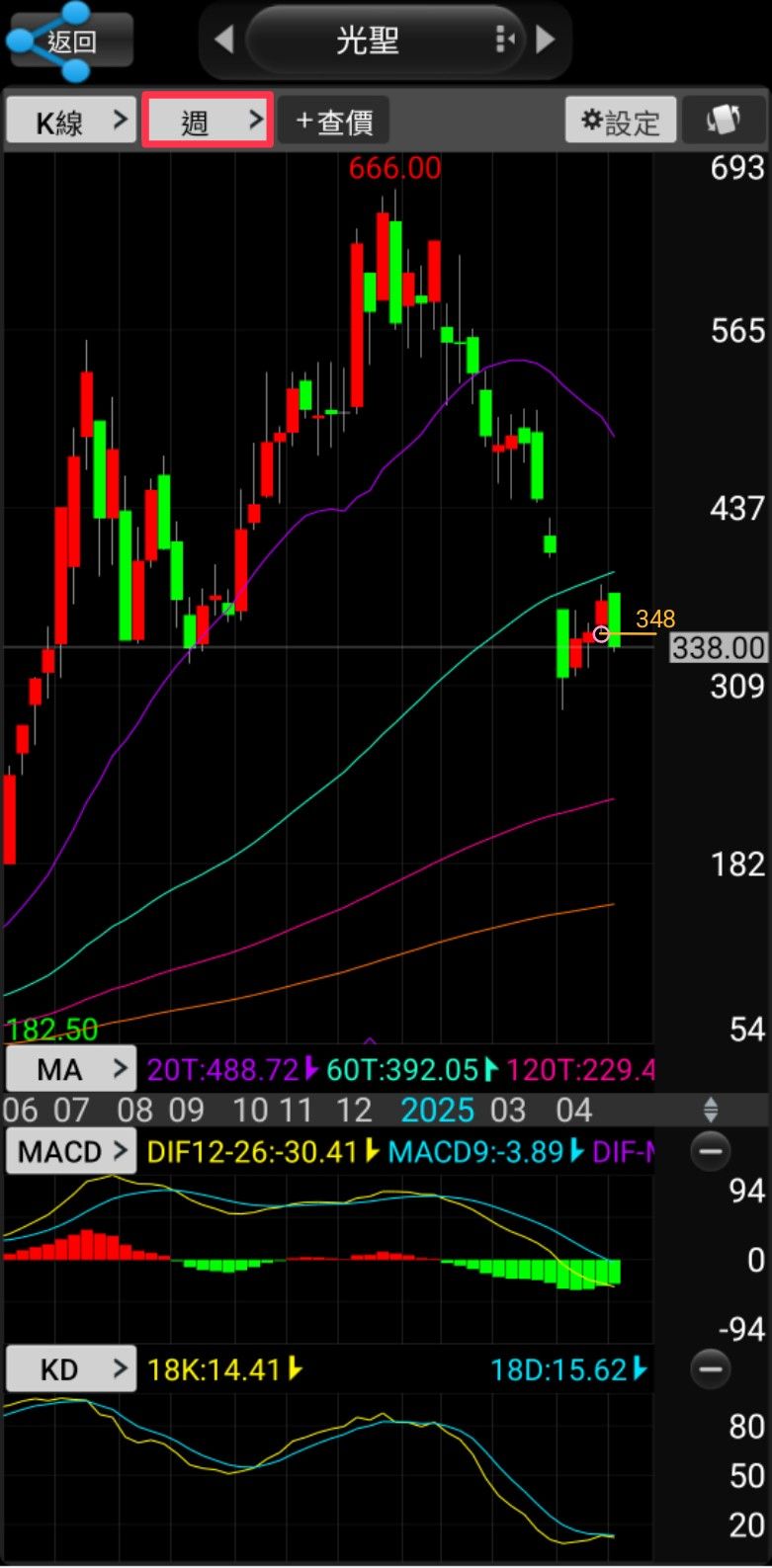Screen dimensions: 772x1568
Task: Tap the 666.00 high price label
Action: [394, 168]
